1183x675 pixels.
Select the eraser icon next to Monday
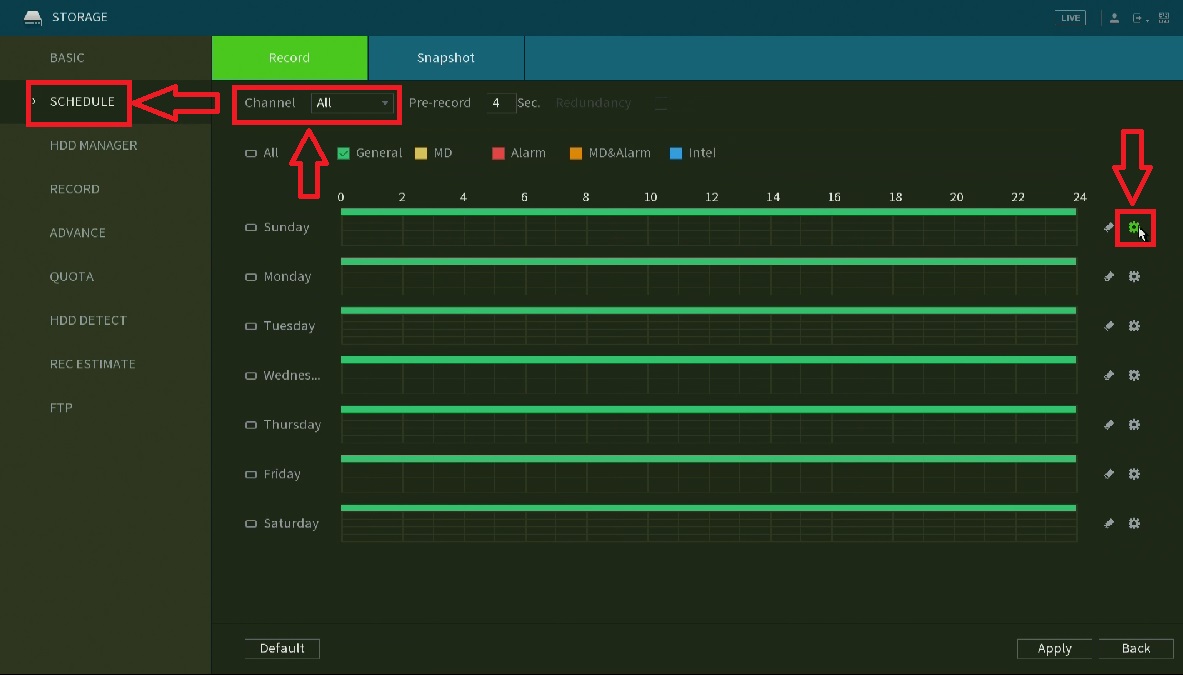pyautogui.click(x=1108, y=276)
